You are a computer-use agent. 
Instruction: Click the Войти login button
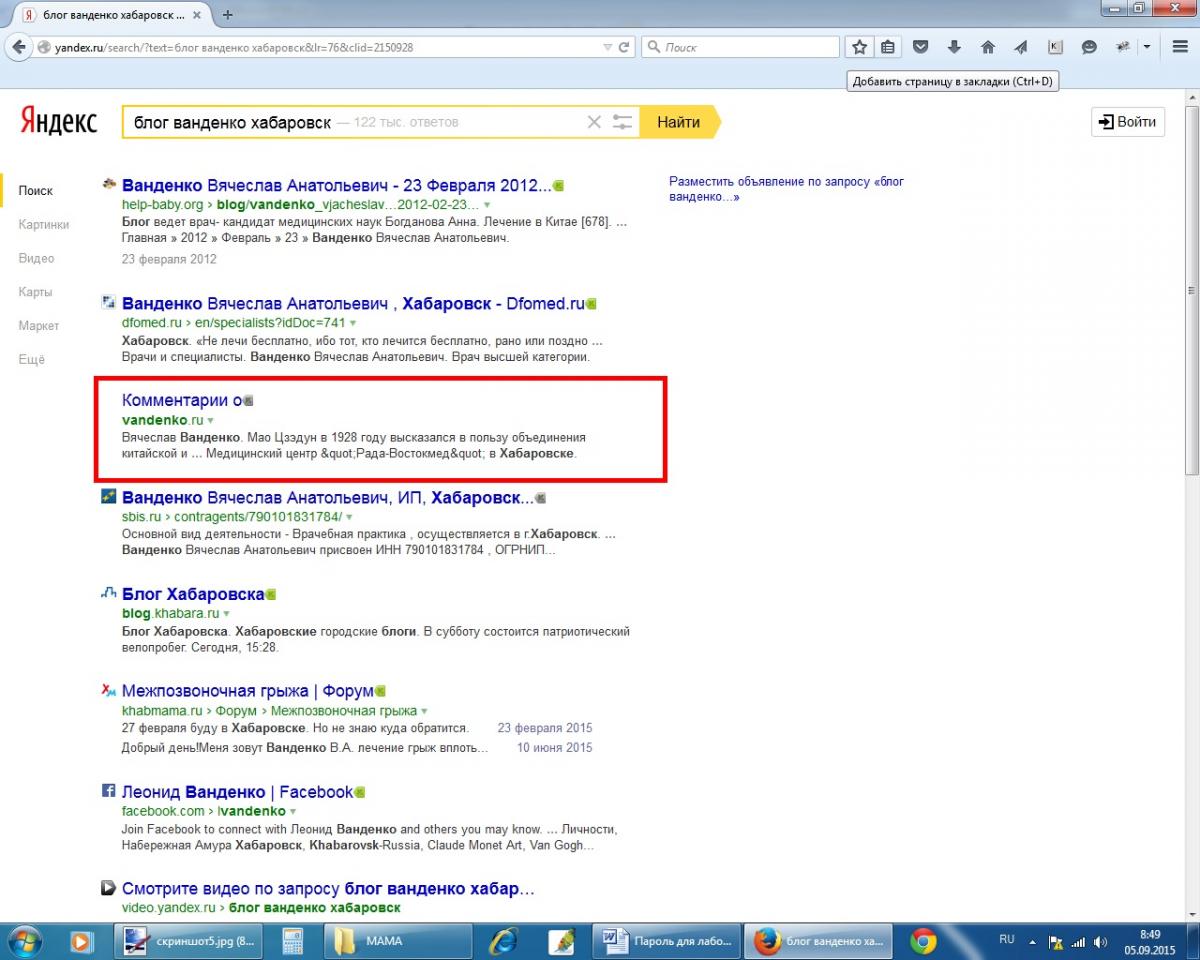pos(1128,122)
